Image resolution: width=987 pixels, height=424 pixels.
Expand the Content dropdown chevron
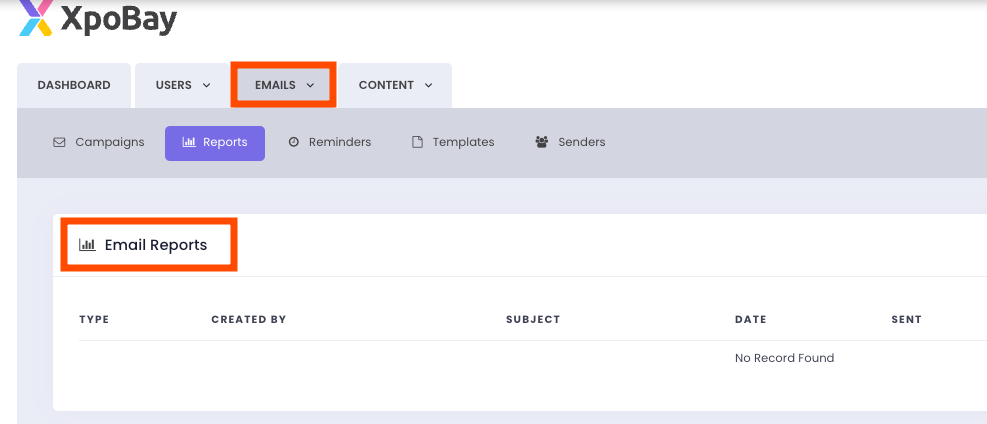pyautogui.click(x=429, y=86)
